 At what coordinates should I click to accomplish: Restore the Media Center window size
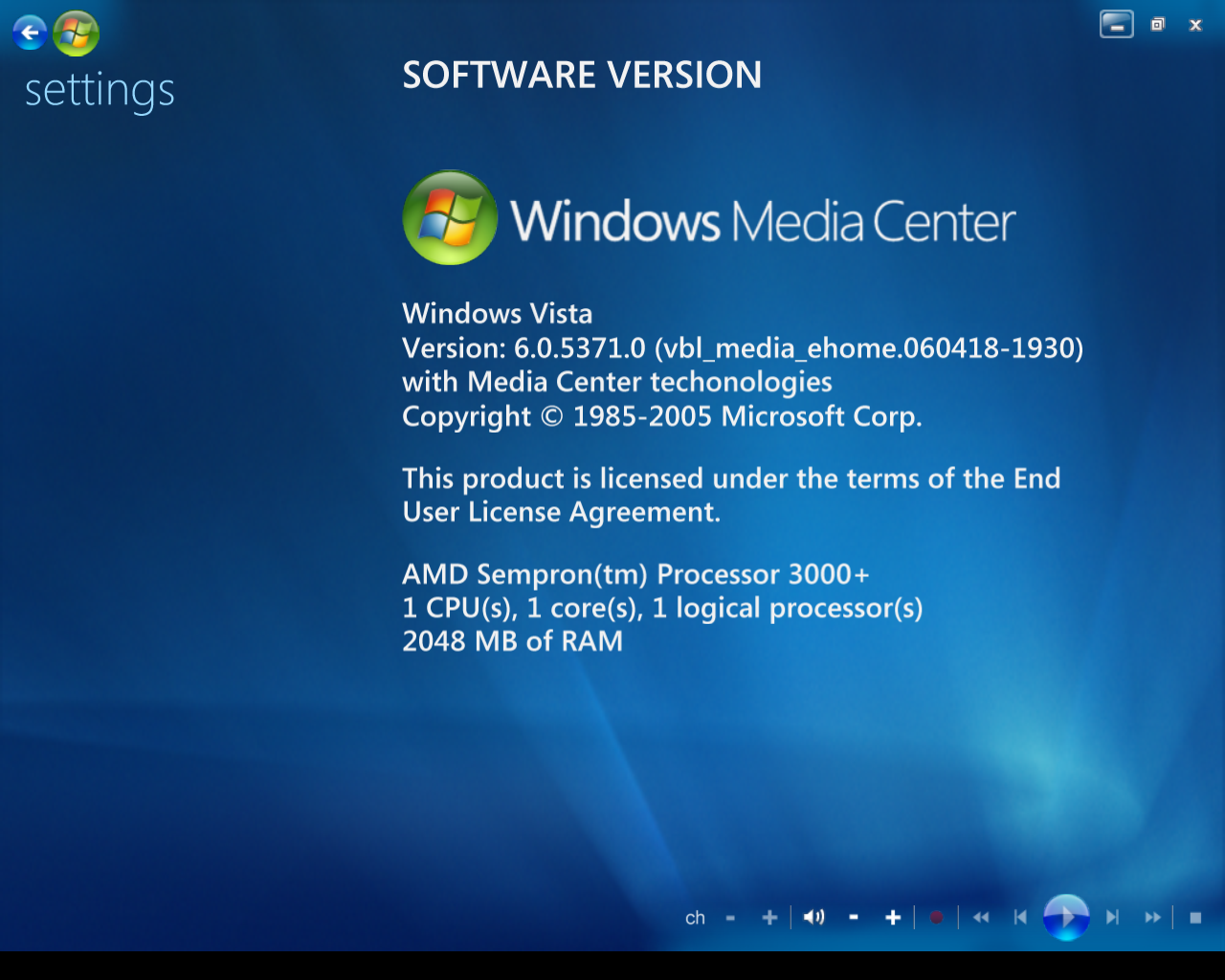click(1157, 25)
